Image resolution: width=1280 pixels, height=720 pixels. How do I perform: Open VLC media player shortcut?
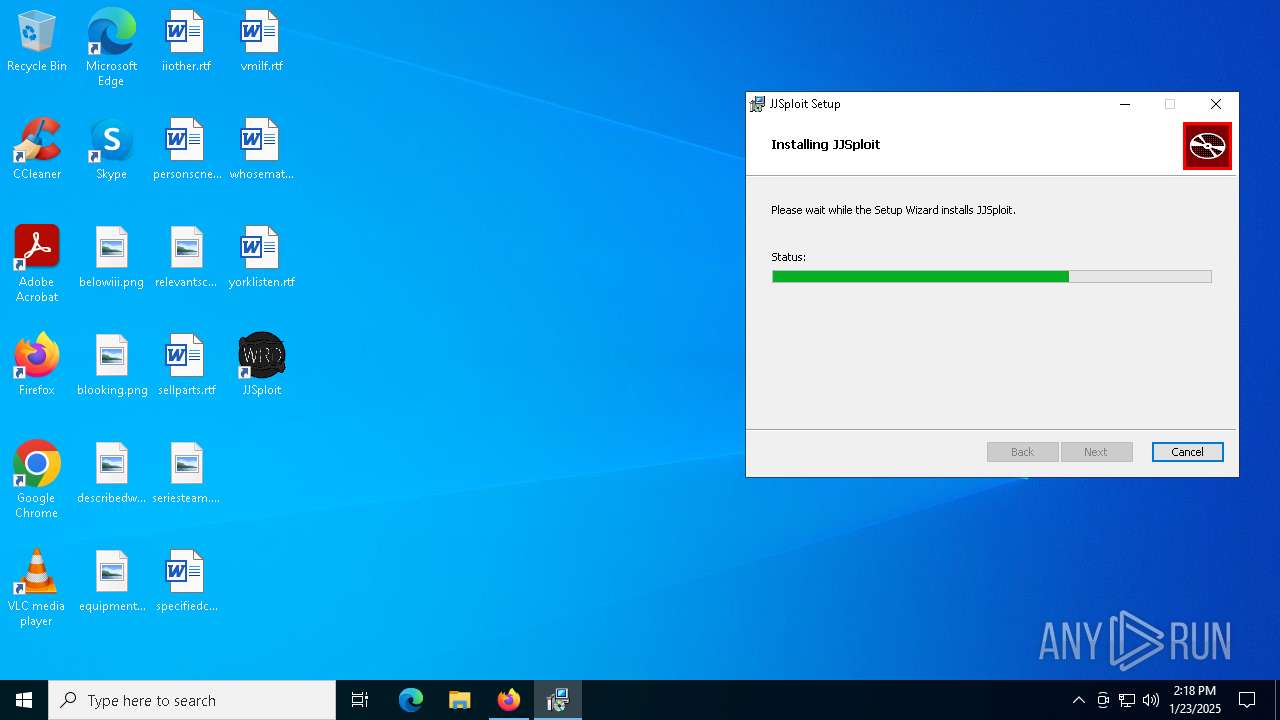[37, 588]
